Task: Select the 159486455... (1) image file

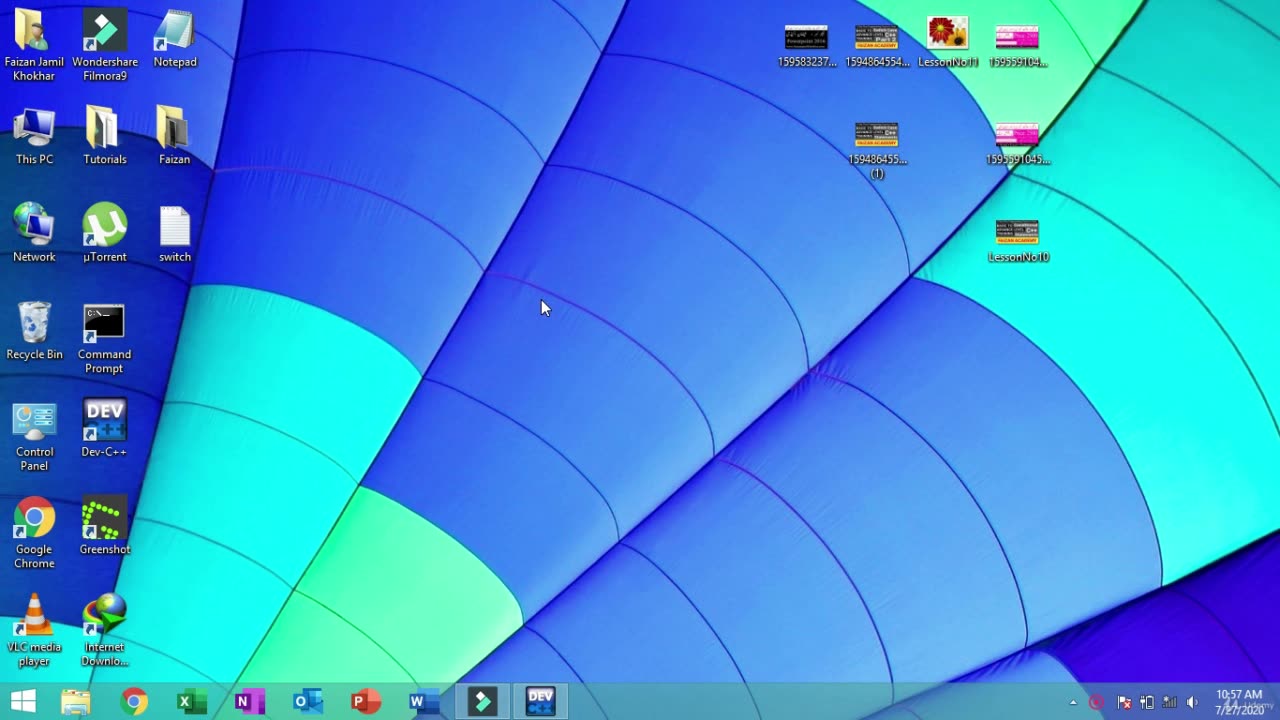Action: [x=877, y=150]
